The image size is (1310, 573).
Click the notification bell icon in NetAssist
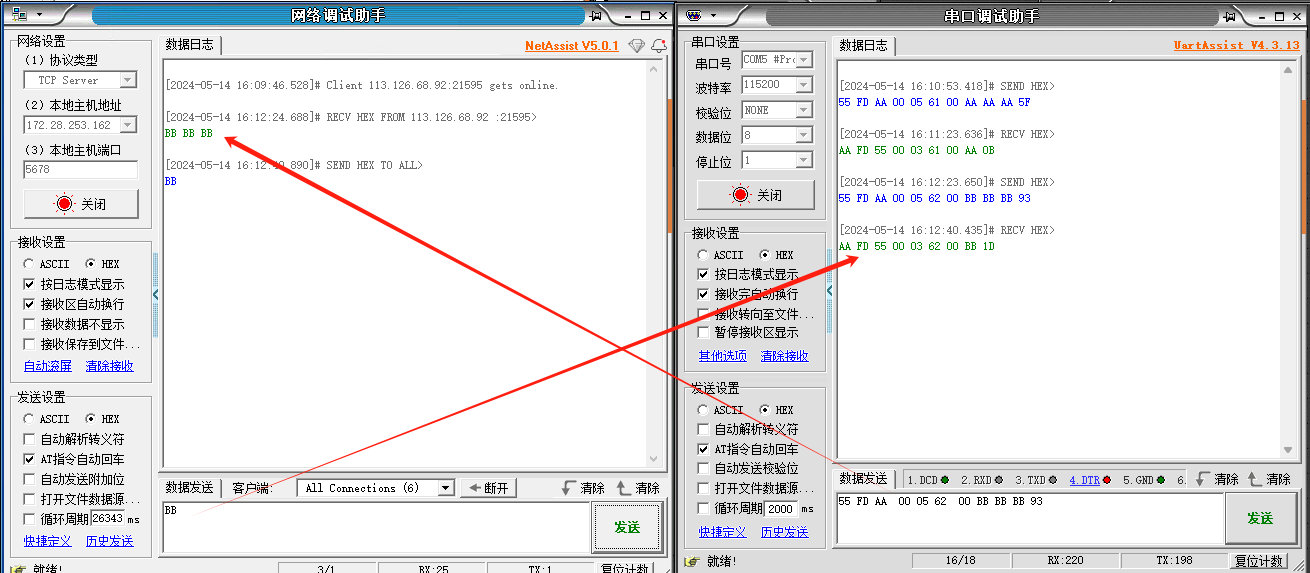click(659, 46)
